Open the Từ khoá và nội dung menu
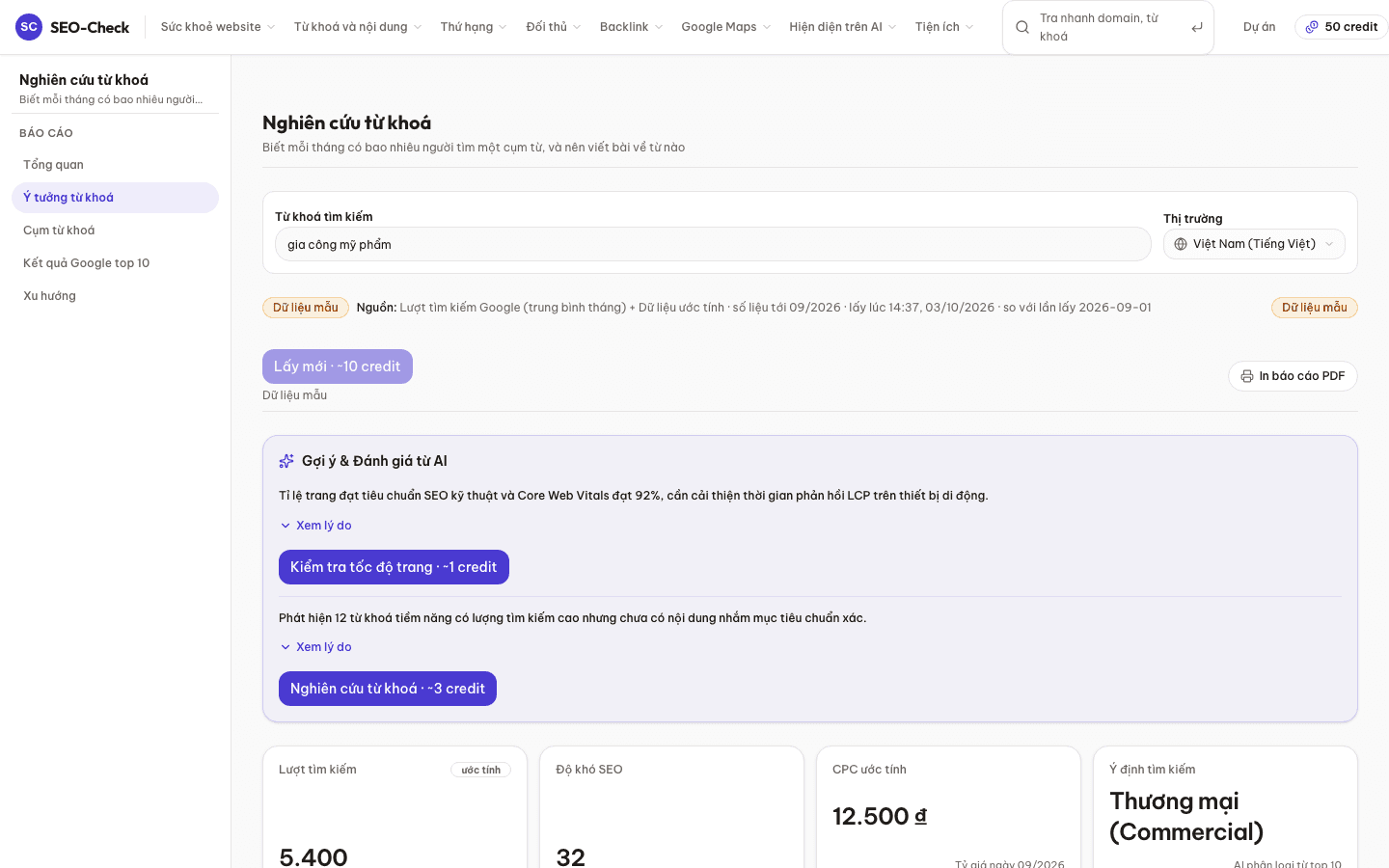 point(358,27)
